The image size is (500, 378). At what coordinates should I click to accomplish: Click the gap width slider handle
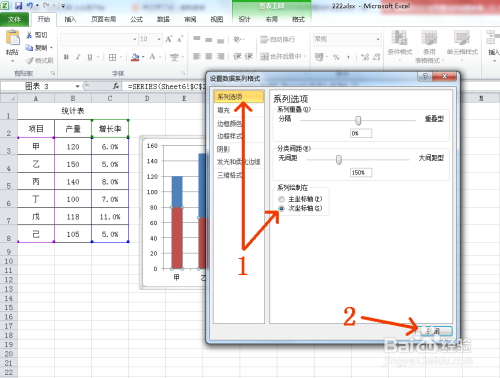point(339,160)
